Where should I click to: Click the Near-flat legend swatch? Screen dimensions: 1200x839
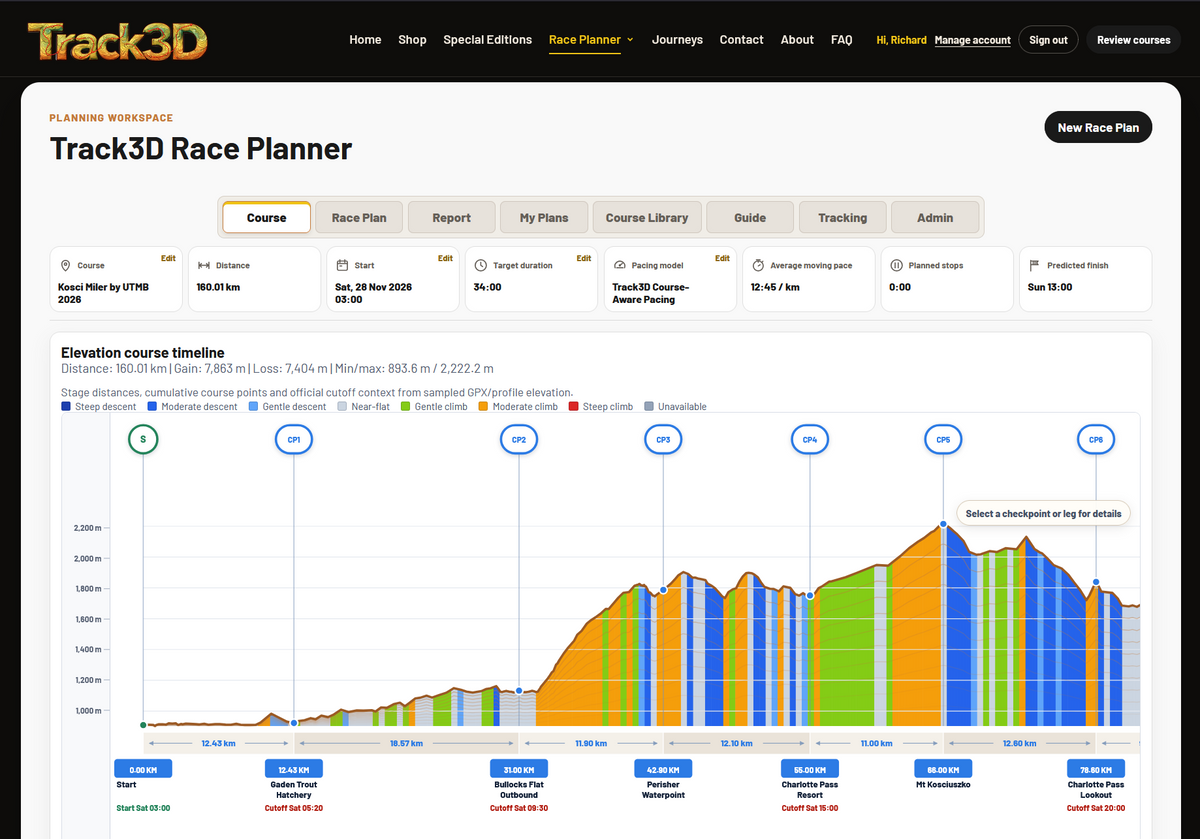tap(342, 407)
